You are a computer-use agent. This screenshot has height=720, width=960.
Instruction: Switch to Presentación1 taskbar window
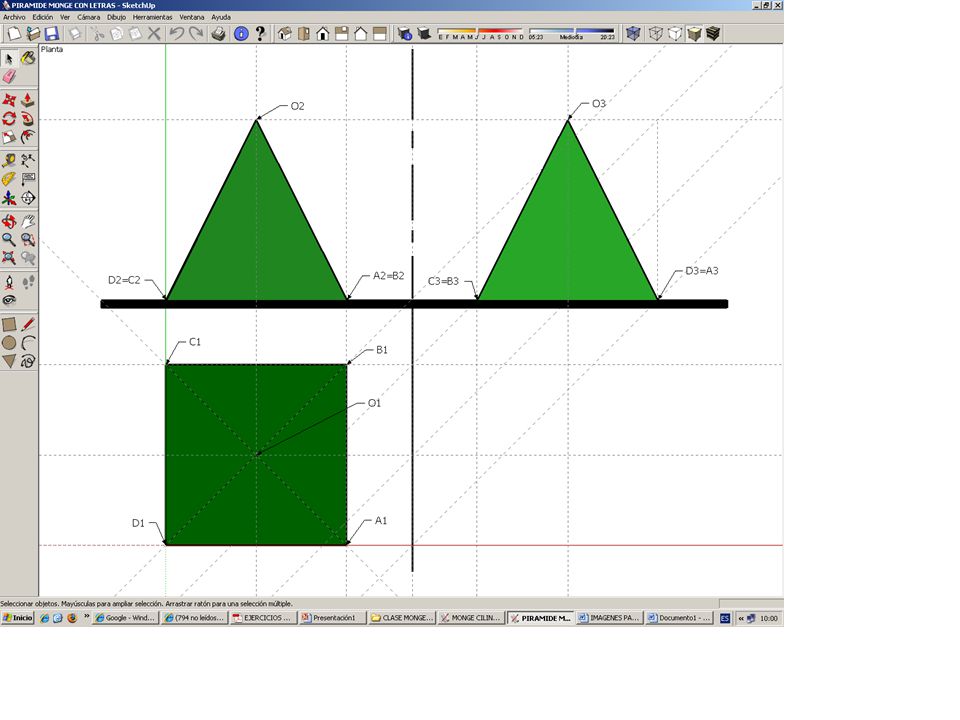coord(332,618)
